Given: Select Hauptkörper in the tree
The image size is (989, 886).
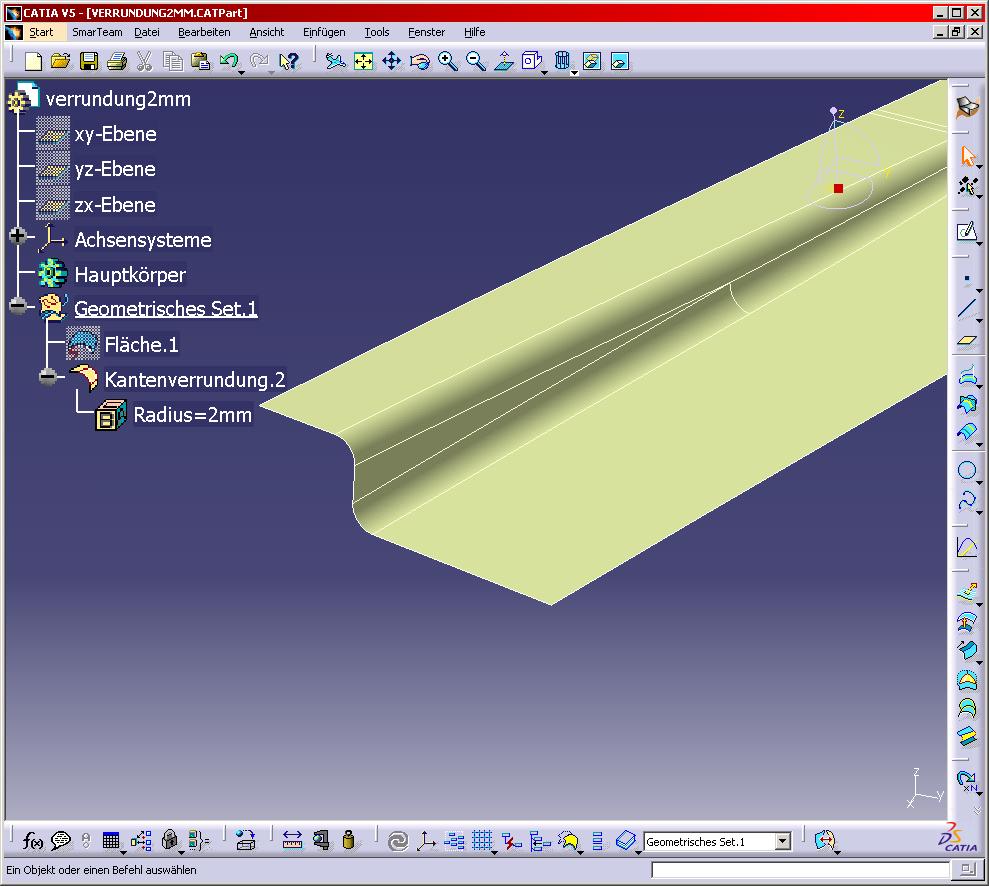Looking at the screenshot, I should (130, 275).
